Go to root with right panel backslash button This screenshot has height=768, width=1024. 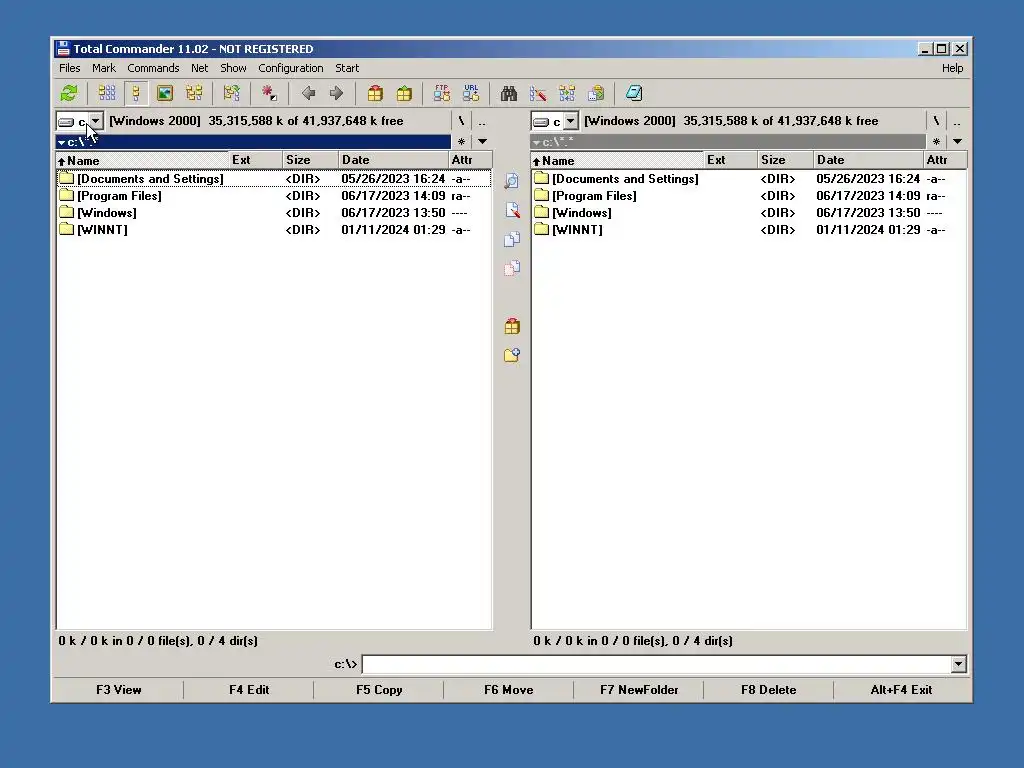point(936,121)
